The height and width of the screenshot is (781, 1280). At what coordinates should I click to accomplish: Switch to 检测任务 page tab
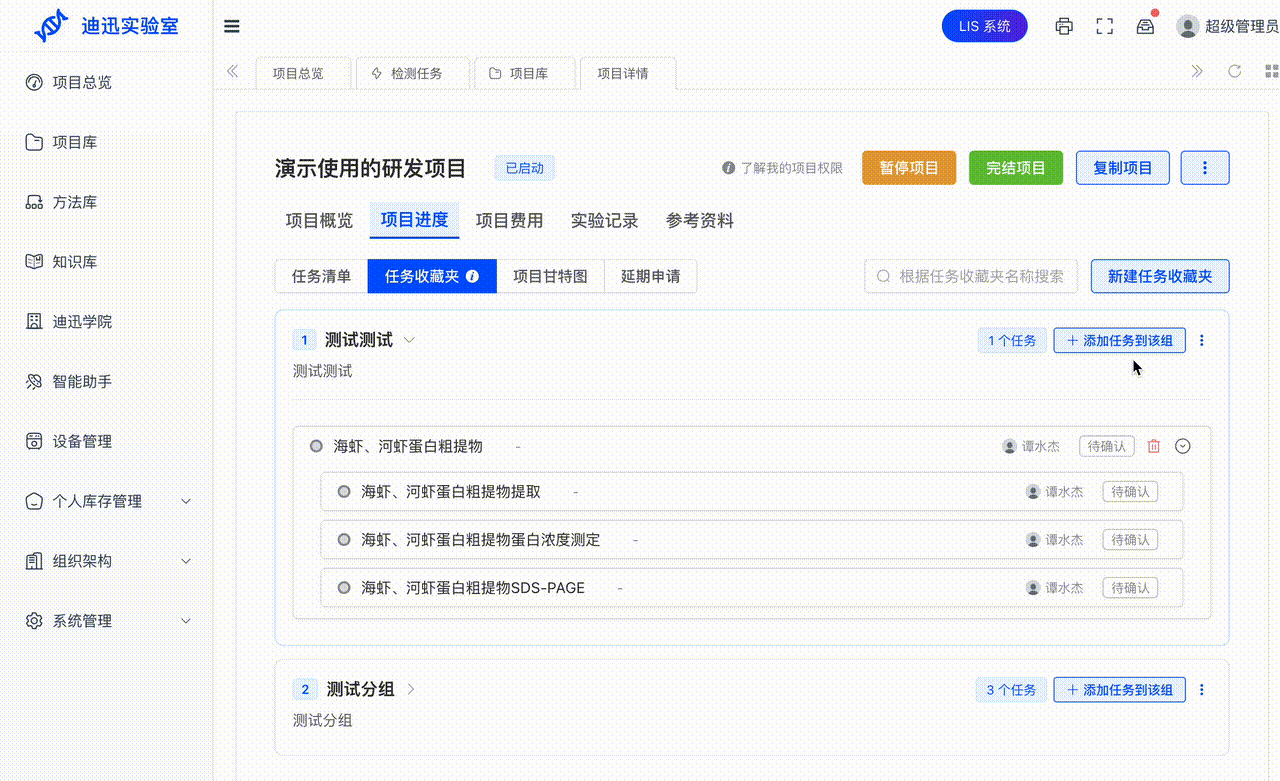click(414, 73)
